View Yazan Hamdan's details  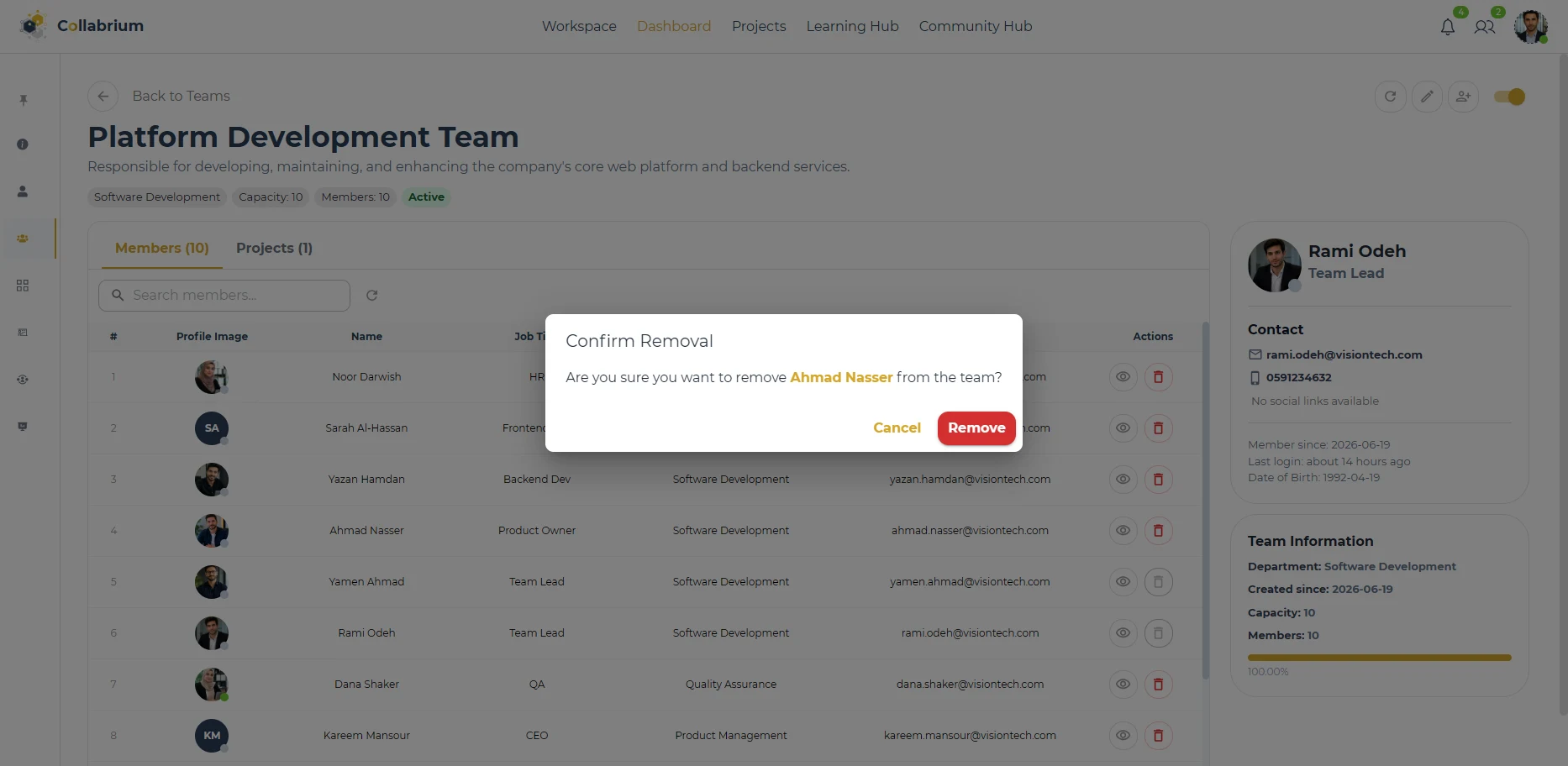(x=1123, y=480)
